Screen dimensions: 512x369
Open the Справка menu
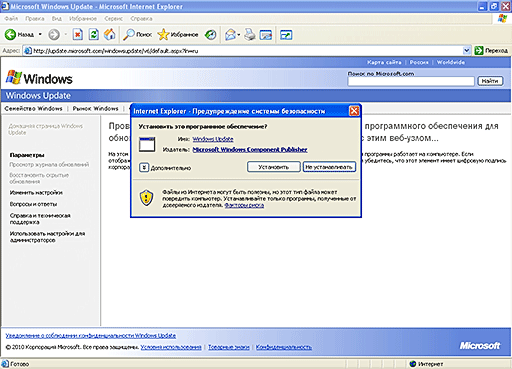141,19
